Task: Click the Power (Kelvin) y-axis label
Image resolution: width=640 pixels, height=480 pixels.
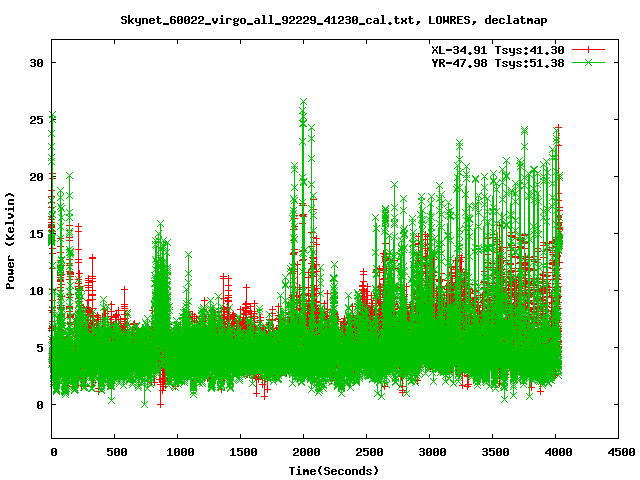Action: pyautogui.click(x=10, y=241)
